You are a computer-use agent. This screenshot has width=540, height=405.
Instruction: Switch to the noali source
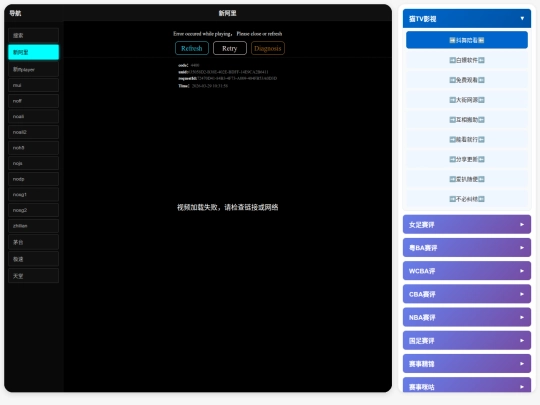(33, 116)
